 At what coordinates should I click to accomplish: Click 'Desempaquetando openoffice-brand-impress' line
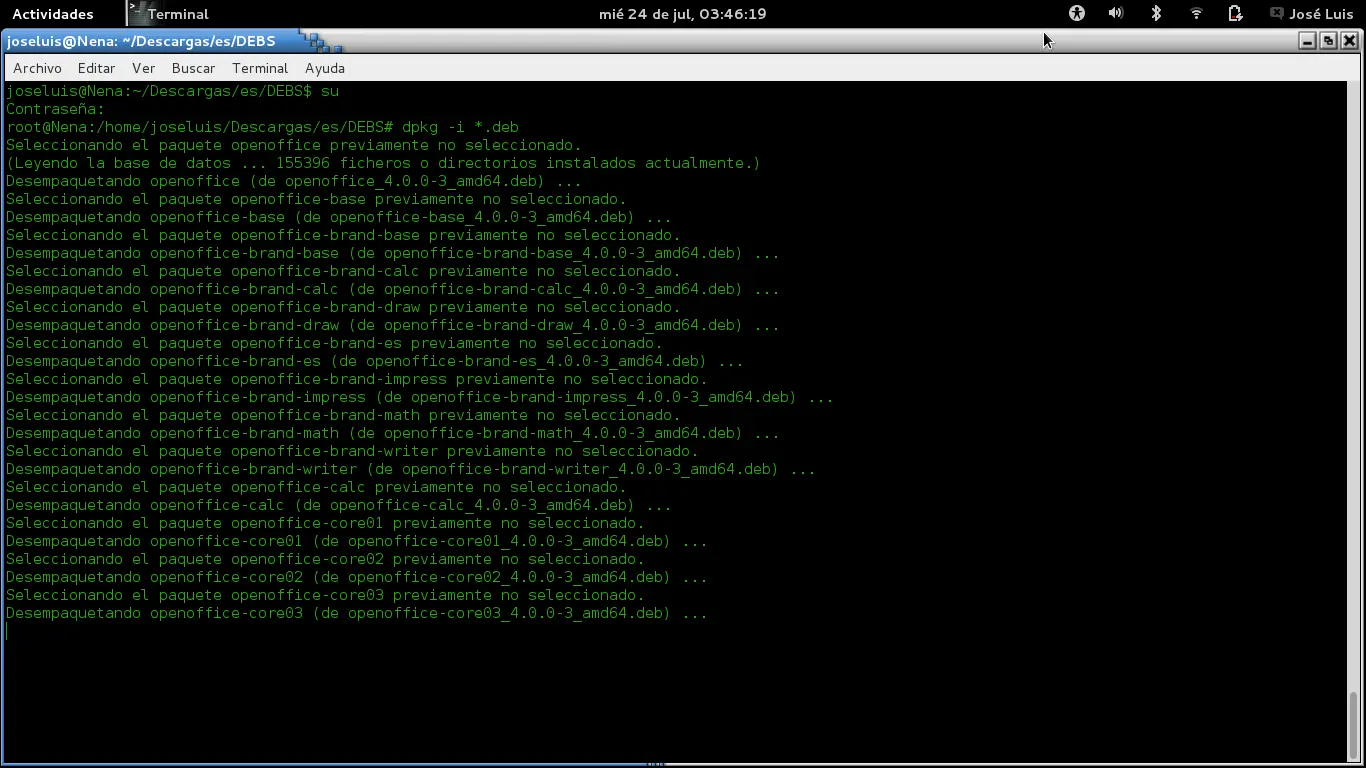pos(419,397)
